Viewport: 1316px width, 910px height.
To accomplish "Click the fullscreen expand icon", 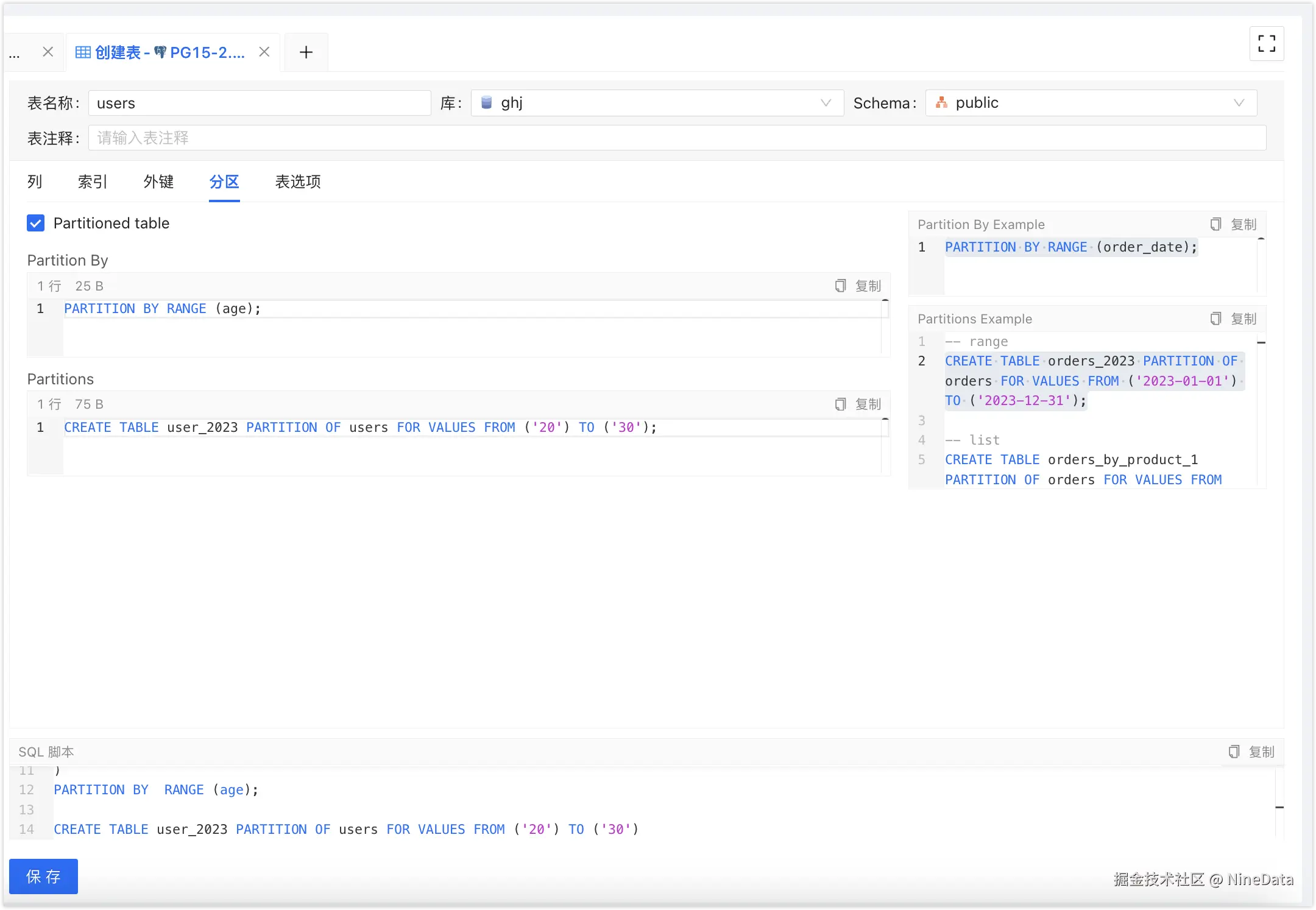I will point(1266,44).
